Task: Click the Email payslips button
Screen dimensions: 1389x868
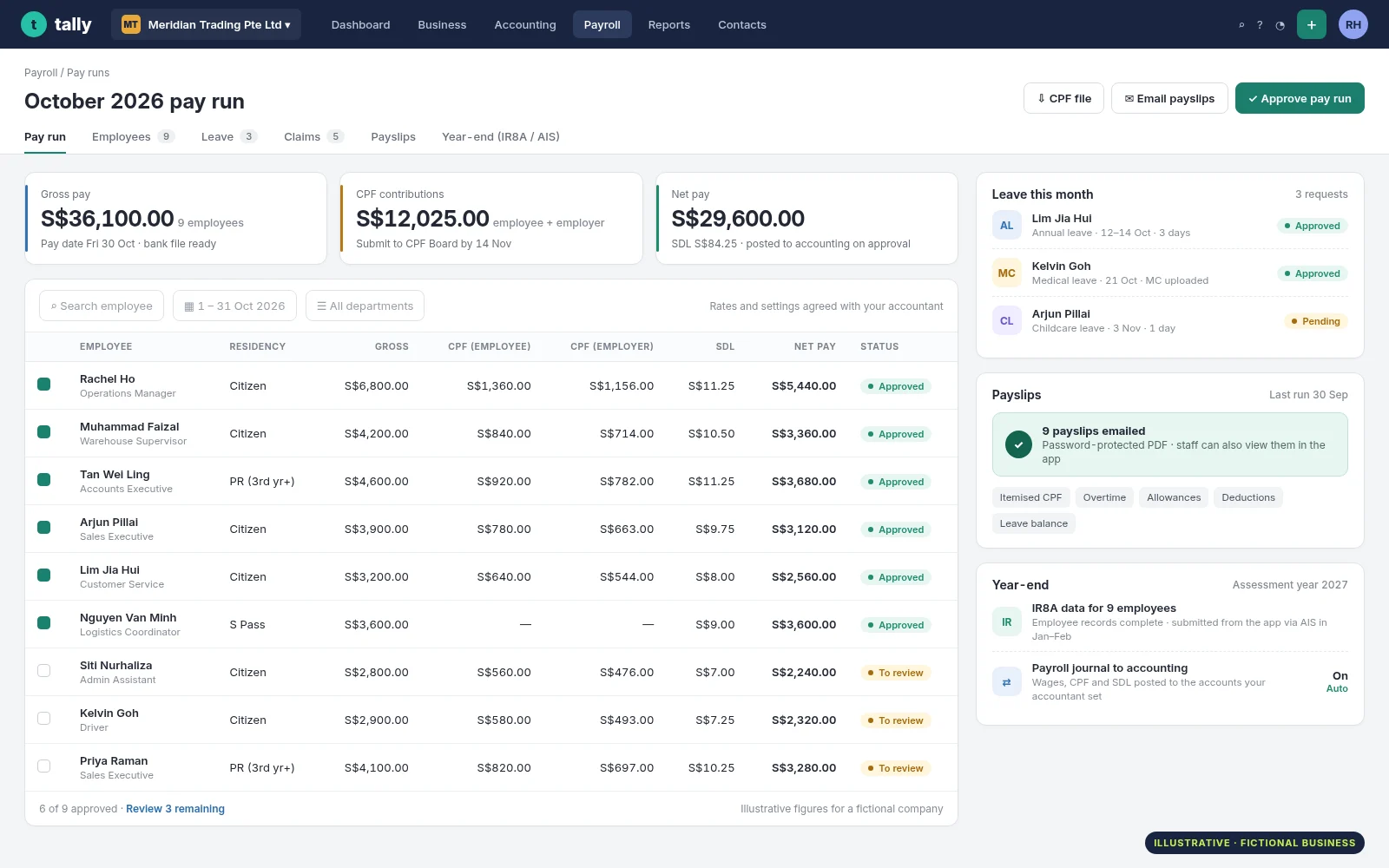Action: (1169, 98)
